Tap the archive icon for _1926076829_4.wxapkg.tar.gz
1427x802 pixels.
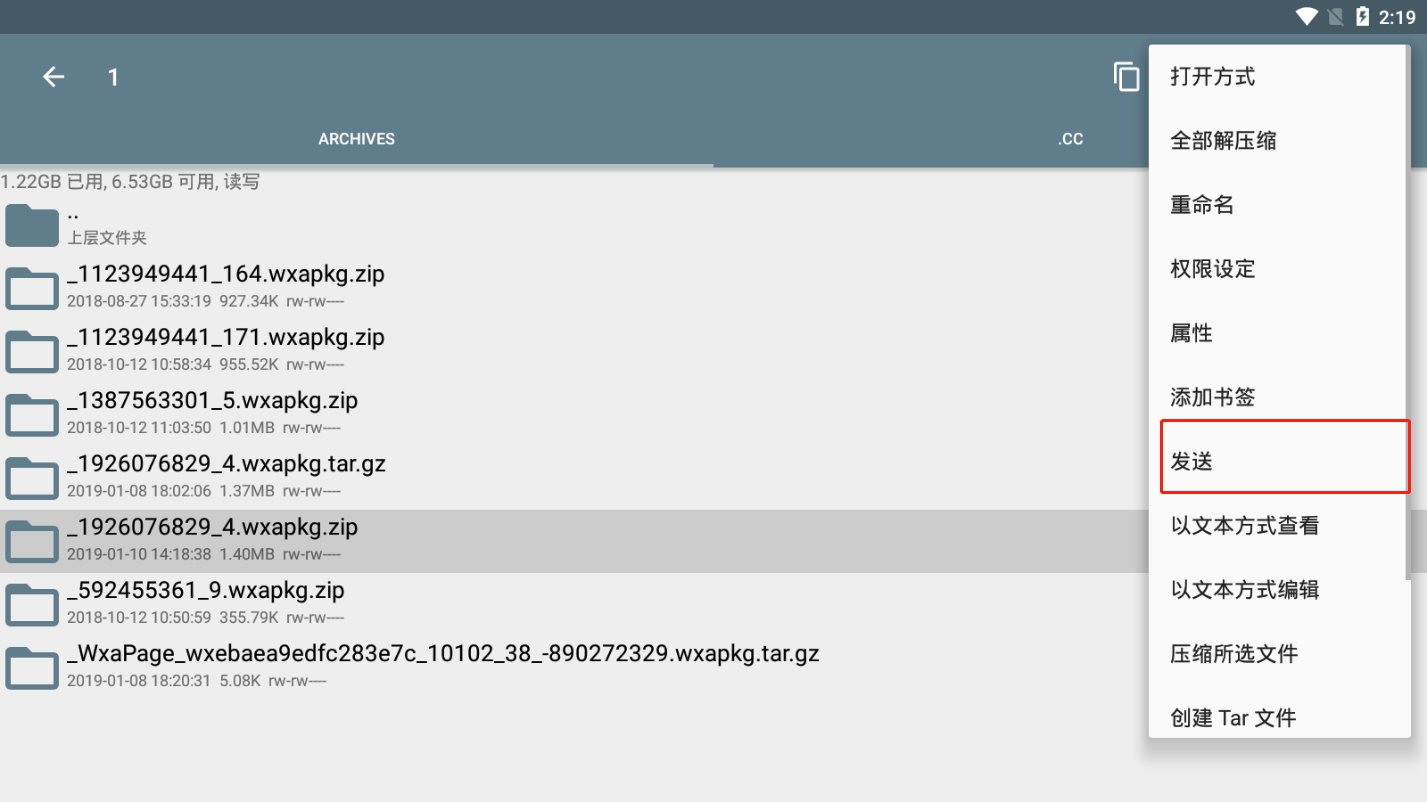[32, 478]
